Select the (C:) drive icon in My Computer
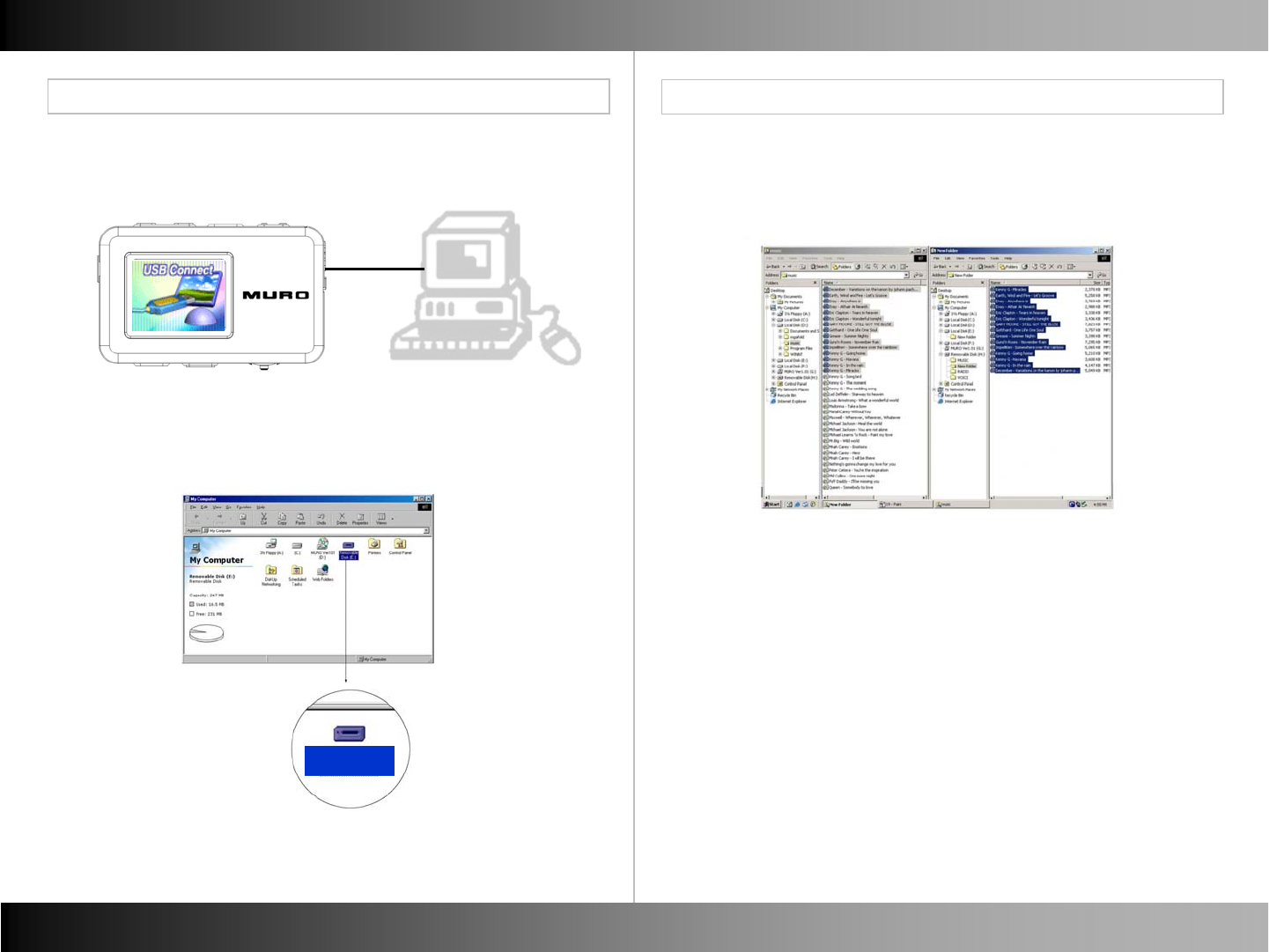The width and height of the screenshot is (1269, 952). (298, 547)
